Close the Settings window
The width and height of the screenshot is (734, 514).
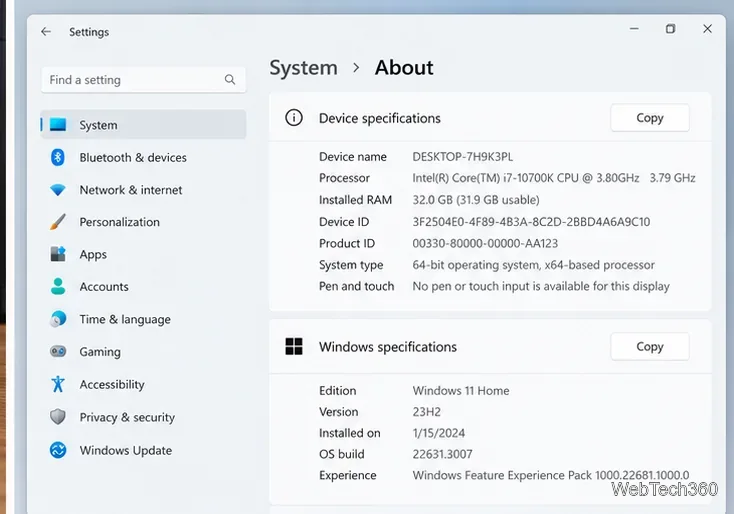707,29
